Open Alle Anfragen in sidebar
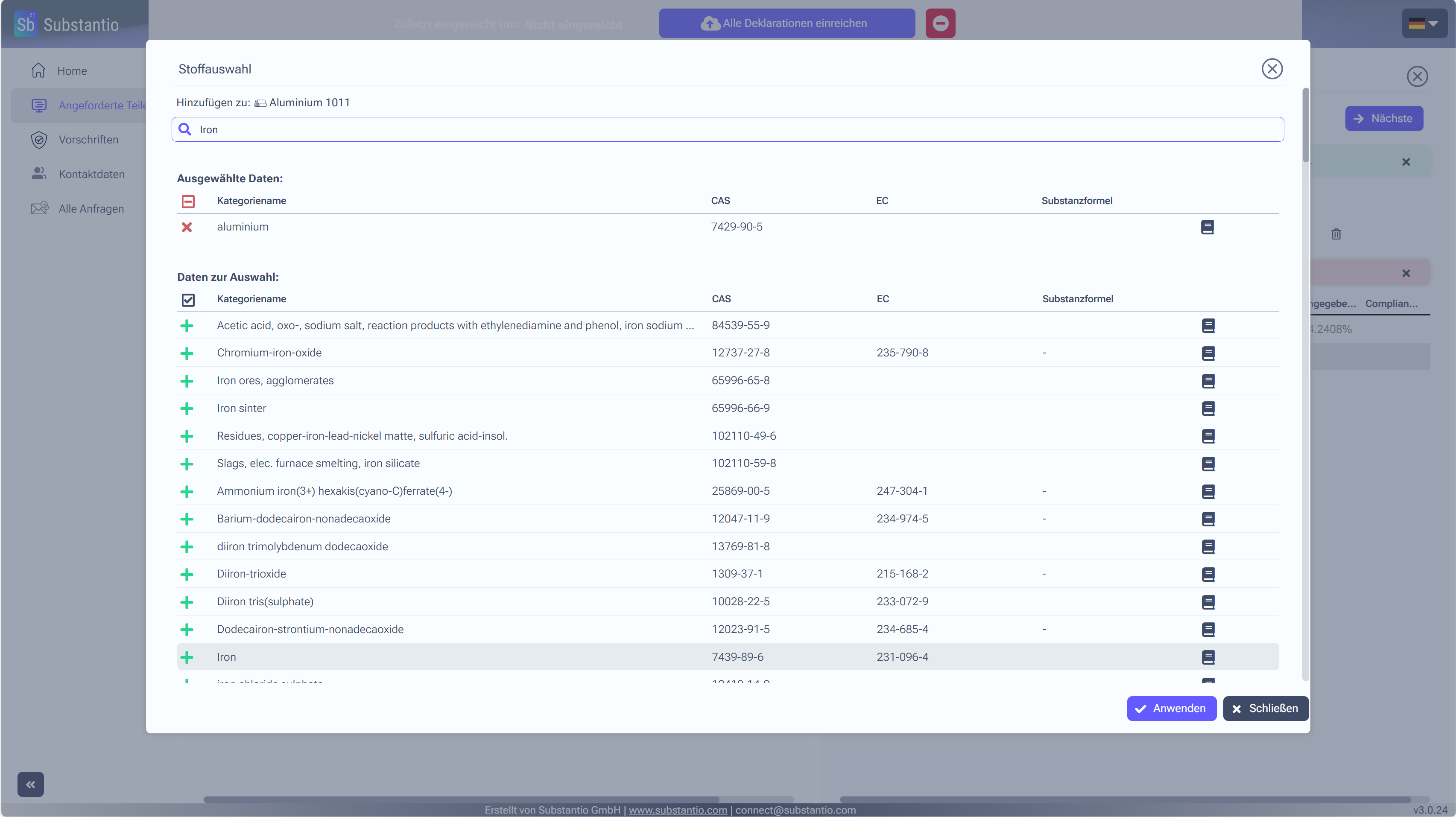 [x=77, y=208]
